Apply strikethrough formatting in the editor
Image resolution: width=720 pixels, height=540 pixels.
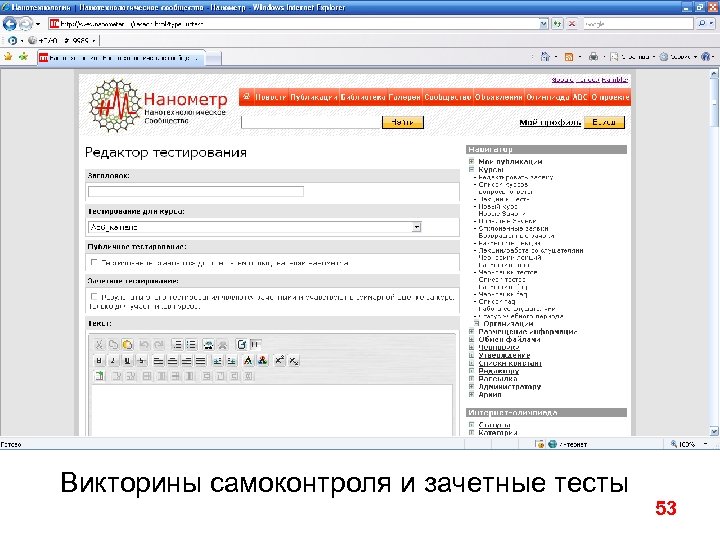tap(141, 361)
